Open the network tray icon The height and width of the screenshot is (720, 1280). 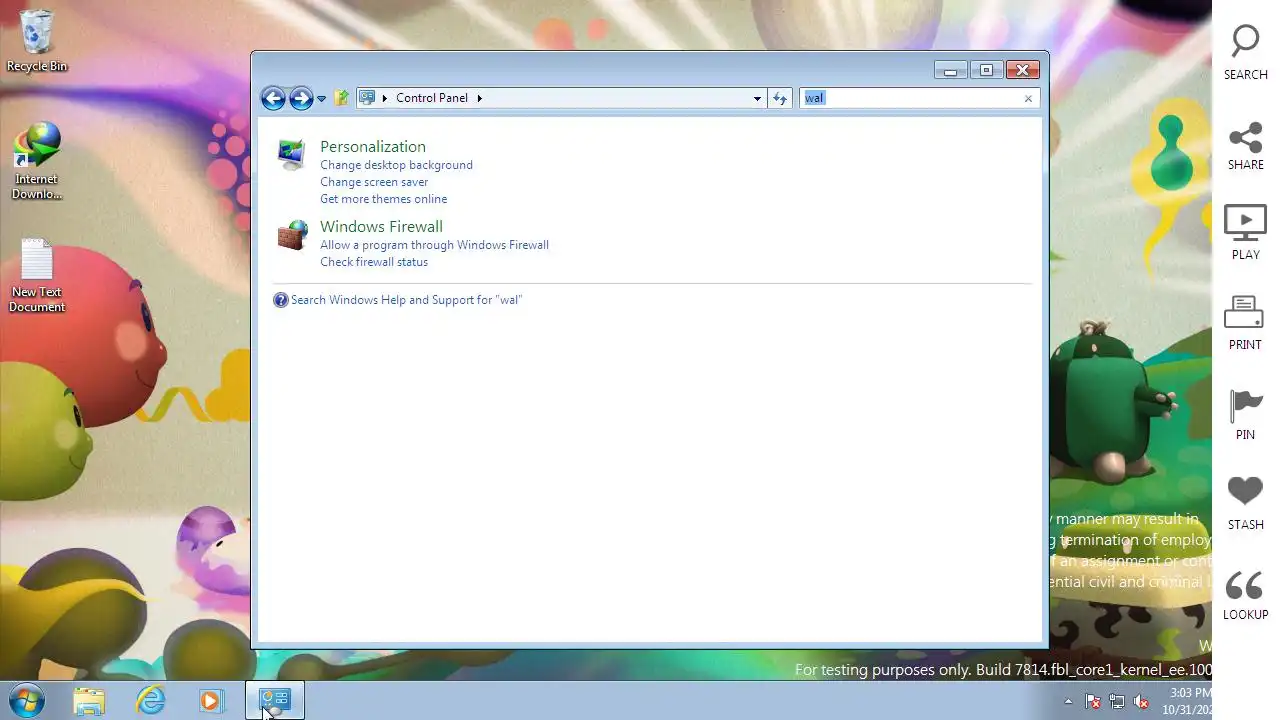click(x=1117, y=702)
